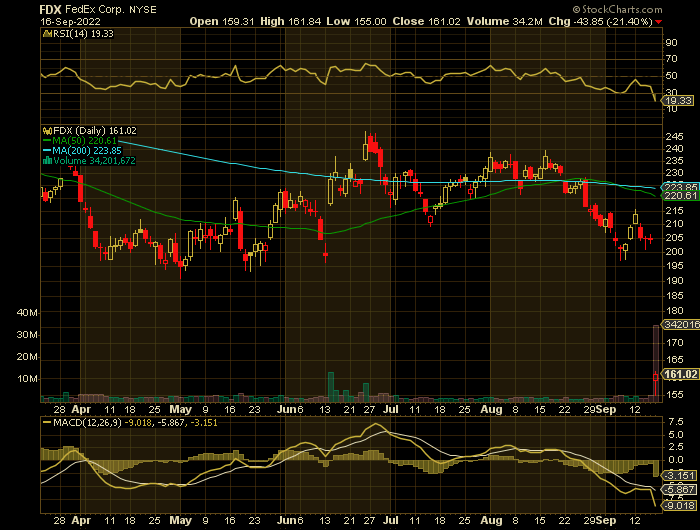The width and height of the screenshot is (700, 530).
Task: Click the 7.5 label on the MACD axis
Action: tap(674, 422)
